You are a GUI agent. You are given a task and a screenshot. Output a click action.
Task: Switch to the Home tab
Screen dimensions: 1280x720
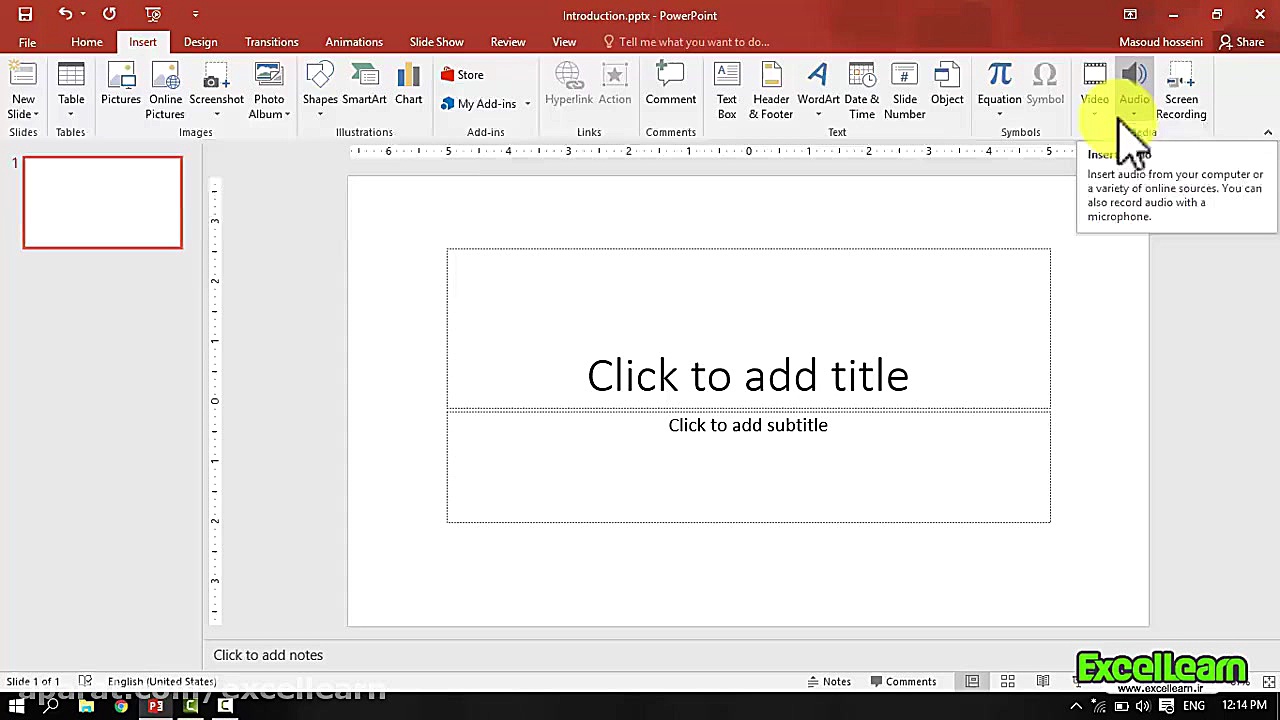87,42
